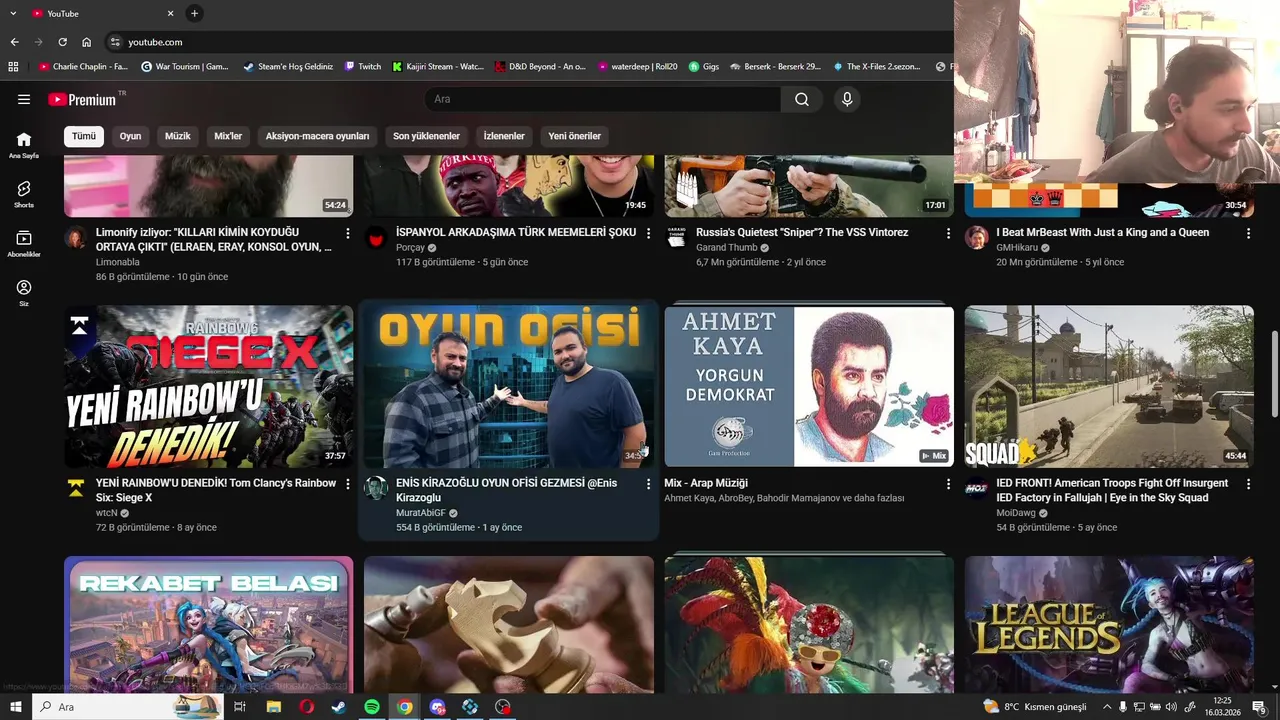This screenshot has height=720, width=1280.
Task: Select the Aksiyon-macera oyunları chip
Action: [317, 136]
